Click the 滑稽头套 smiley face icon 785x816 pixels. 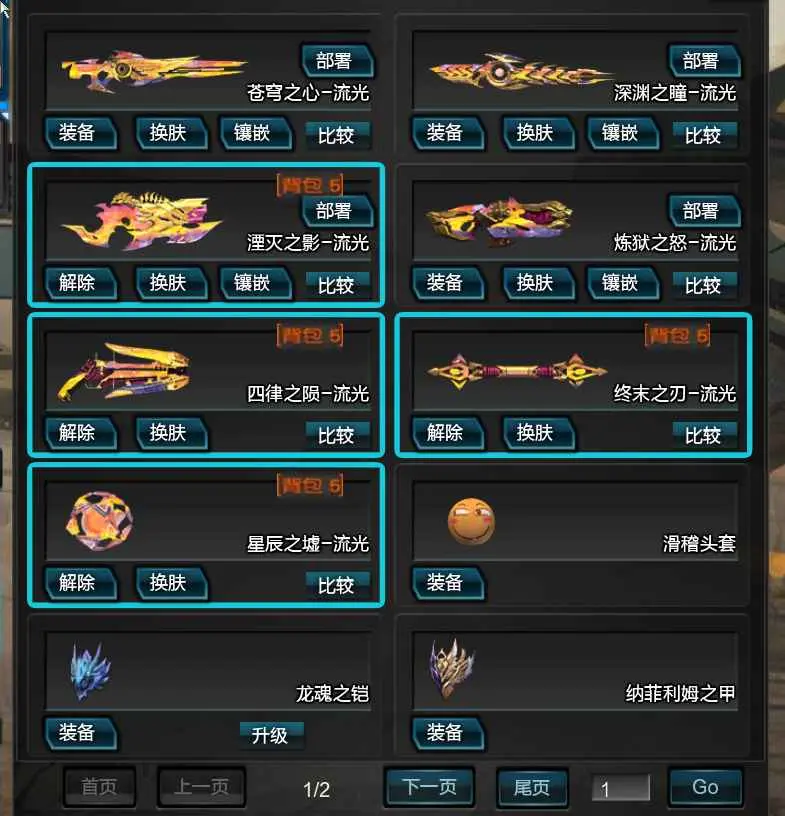[x=471, y=521]
